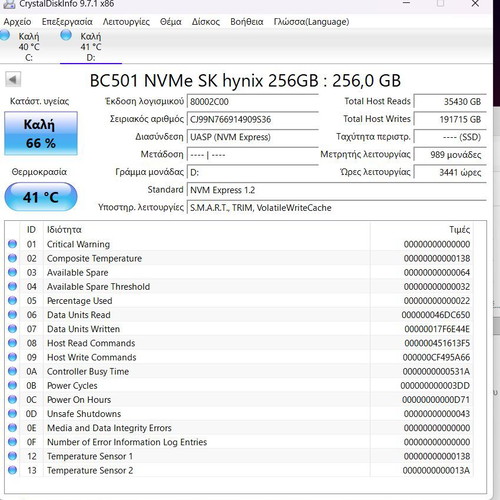Select the Power On Hours value 0000000000D71
This screenshot has height=500, width=500.
[436, 400]
